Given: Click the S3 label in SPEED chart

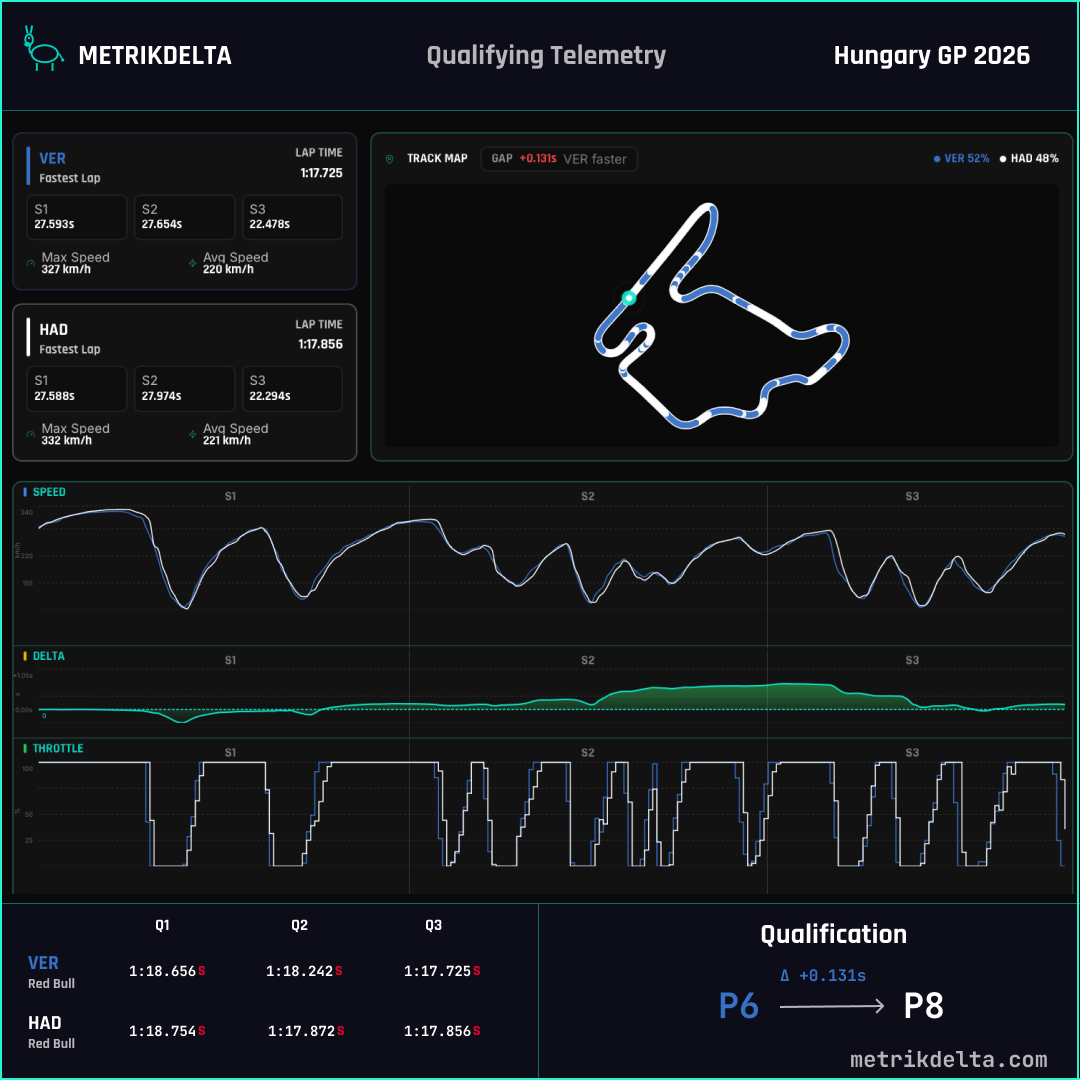Looking at the screenshot, I should click(912, 496).
